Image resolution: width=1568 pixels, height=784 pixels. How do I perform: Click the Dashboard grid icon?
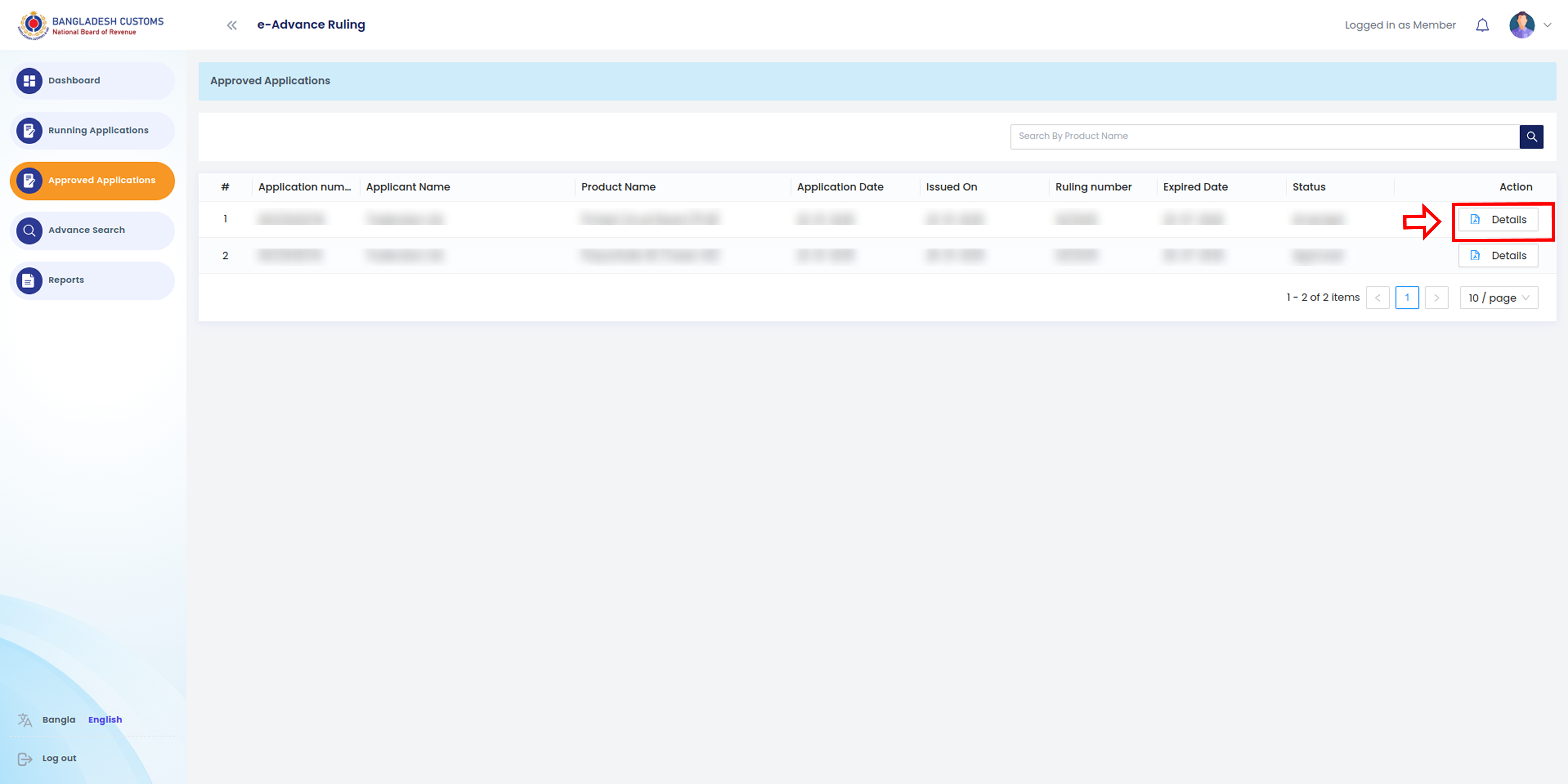[x=29, y=81]
